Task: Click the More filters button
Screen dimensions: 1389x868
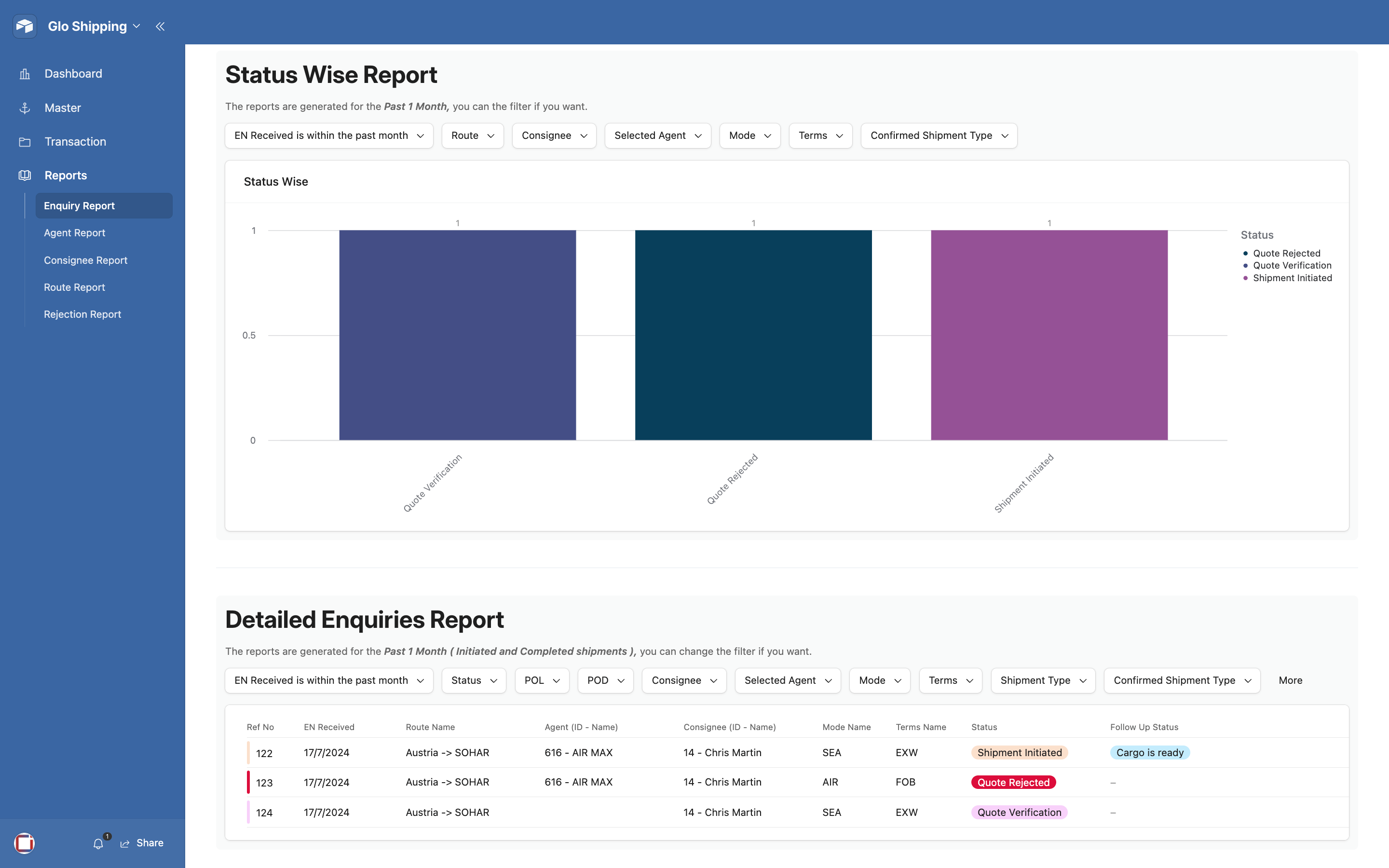Action: [1290, 680]
